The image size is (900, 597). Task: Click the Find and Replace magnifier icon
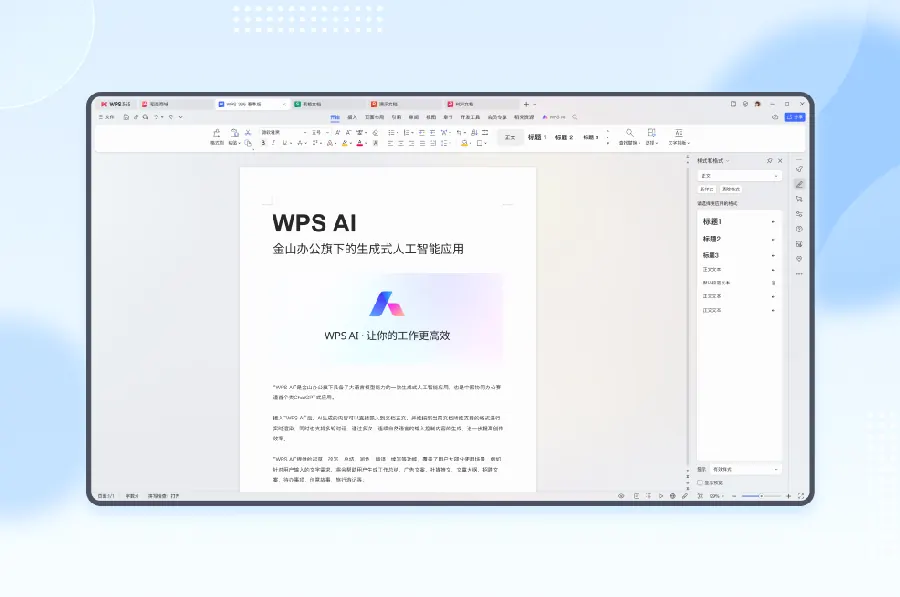[x=630, y=133]
